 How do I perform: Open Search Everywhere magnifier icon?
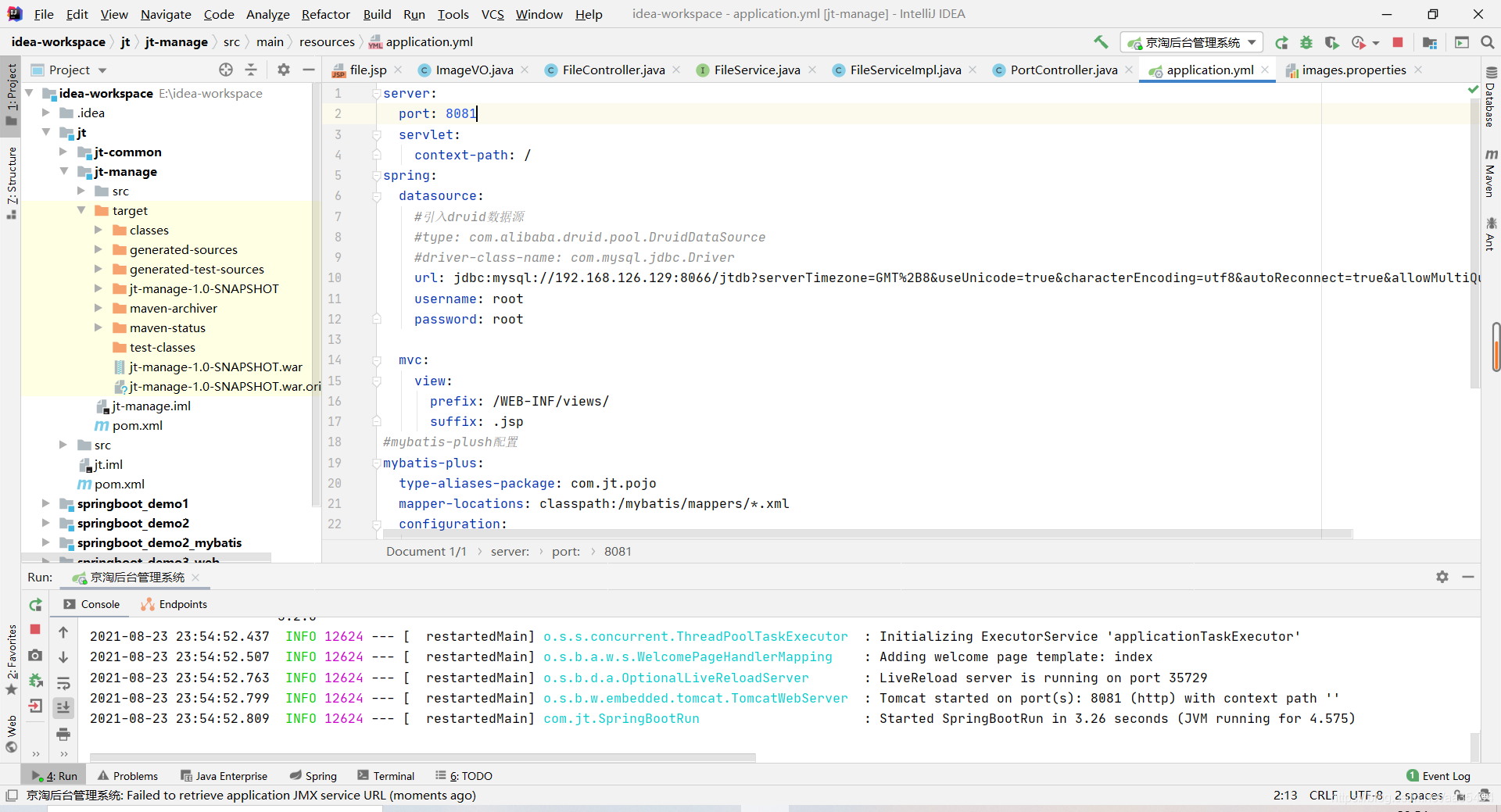point(1488,42)
